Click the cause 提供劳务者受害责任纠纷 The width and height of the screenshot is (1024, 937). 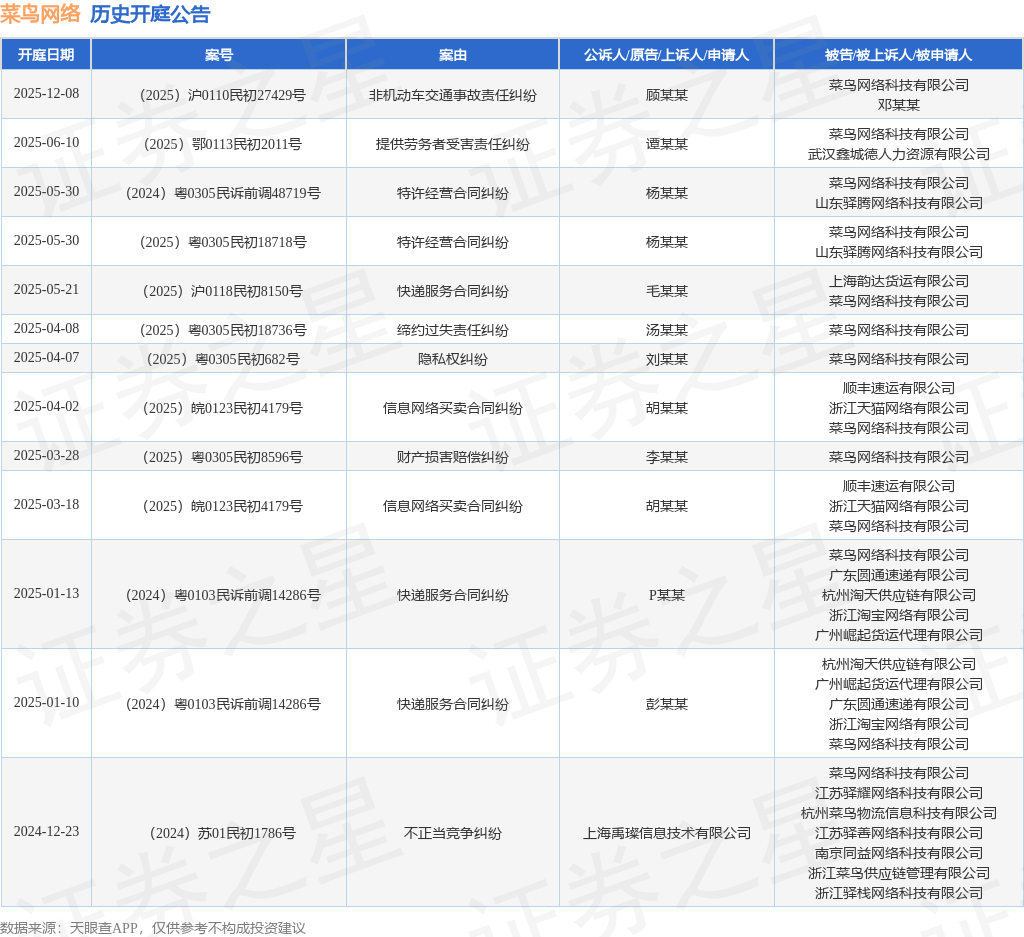[x=453, y=144]
